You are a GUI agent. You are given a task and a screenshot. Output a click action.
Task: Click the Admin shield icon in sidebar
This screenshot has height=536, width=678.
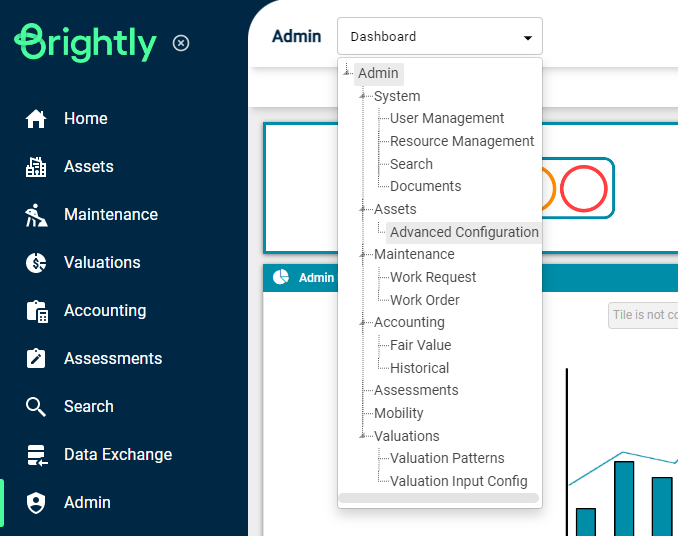[x=36, y=503]
